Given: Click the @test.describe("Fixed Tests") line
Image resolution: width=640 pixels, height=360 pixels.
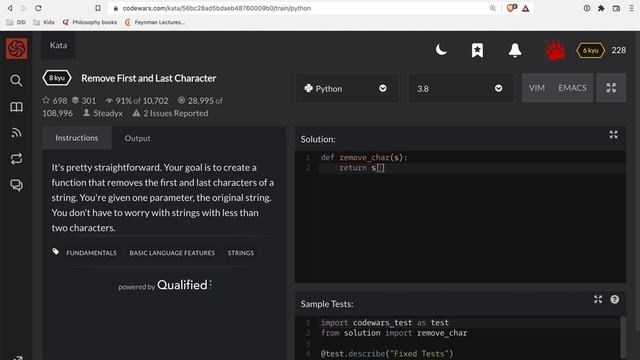Looking at the screenshot, I should 387,354.
